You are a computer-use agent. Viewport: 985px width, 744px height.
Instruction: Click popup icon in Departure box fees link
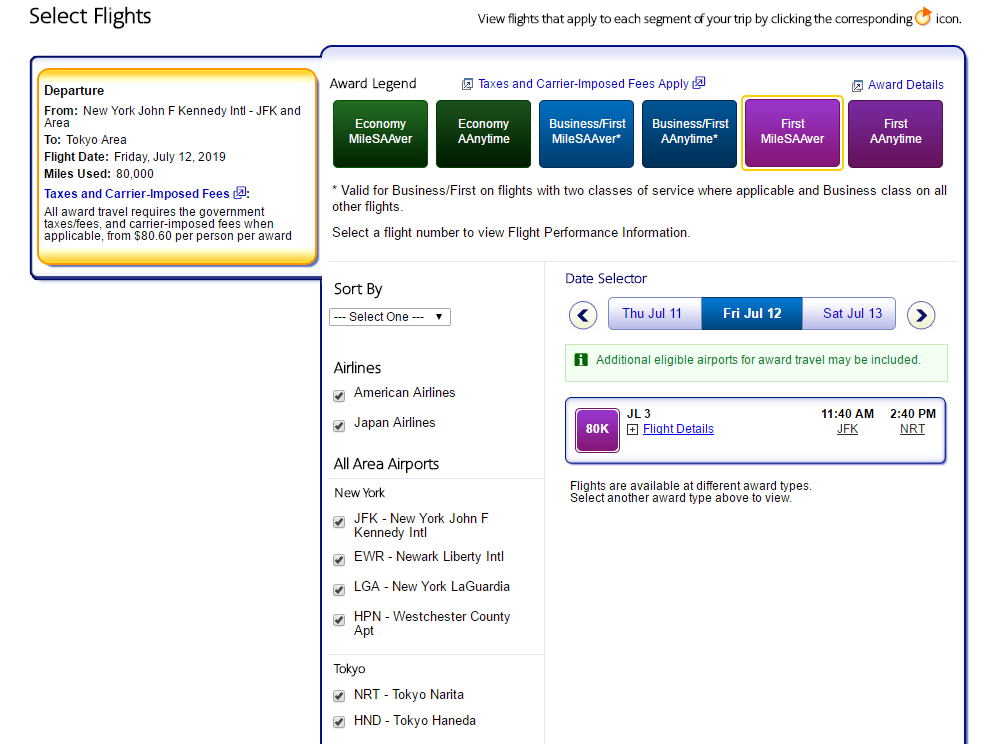click(x=240, y=193)
